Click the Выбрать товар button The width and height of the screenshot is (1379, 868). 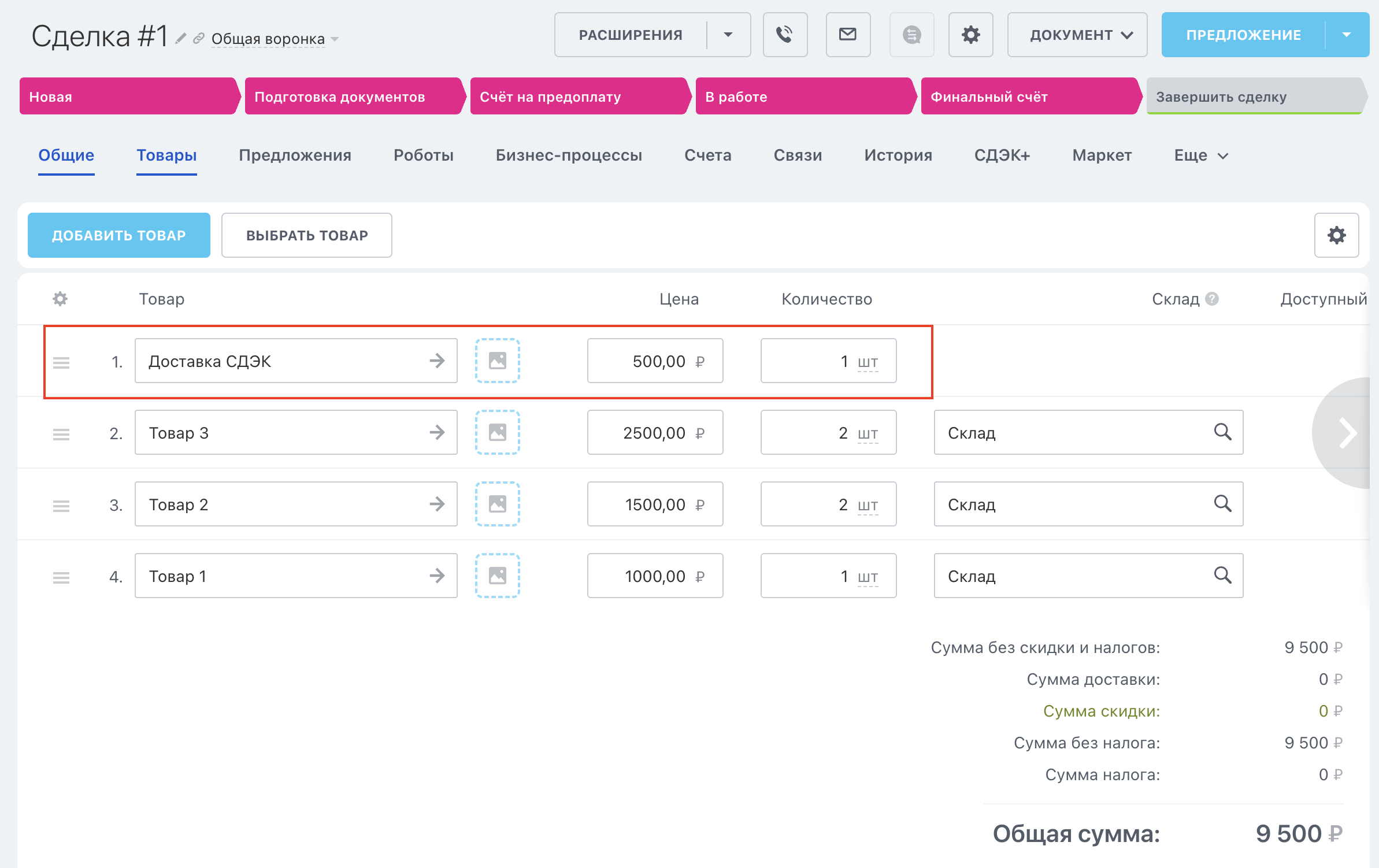[x=306, y=235]
